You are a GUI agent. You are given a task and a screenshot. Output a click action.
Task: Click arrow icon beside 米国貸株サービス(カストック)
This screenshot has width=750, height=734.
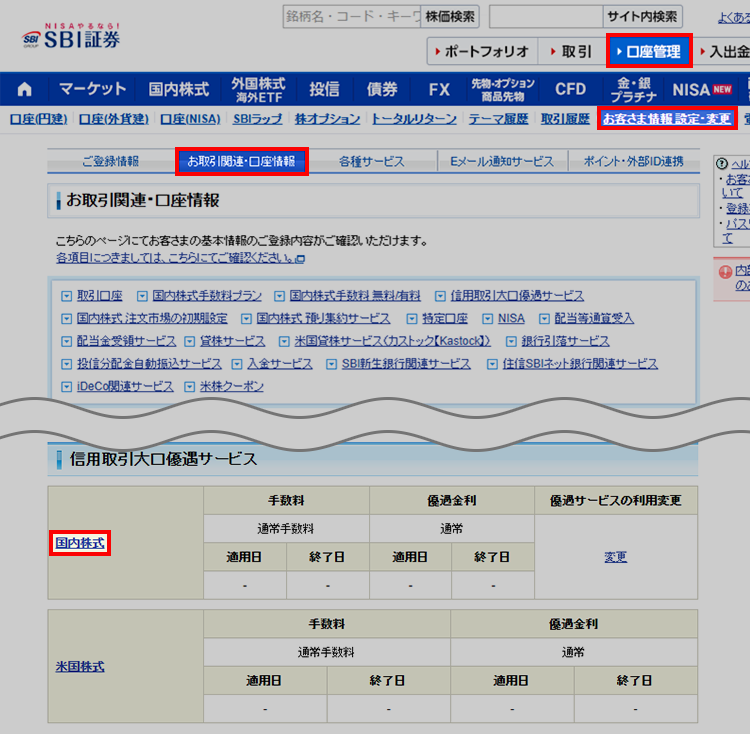pyautogui.click(x=284, y=341)
